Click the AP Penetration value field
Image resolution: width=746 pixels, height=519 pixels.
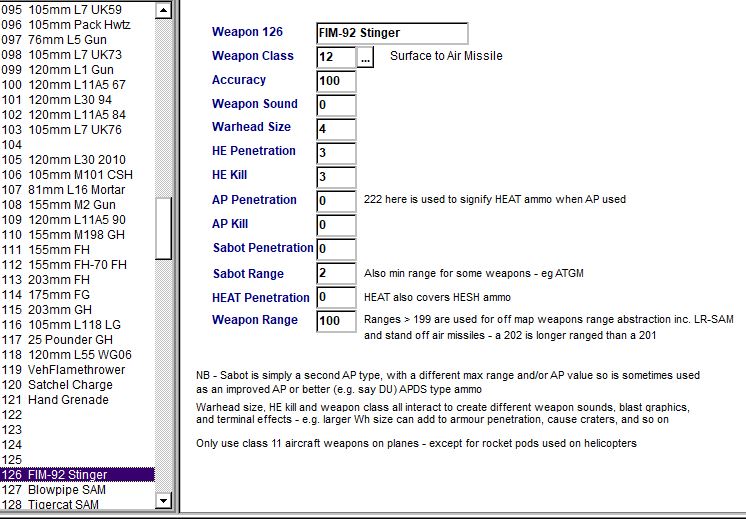pos(336,202)
